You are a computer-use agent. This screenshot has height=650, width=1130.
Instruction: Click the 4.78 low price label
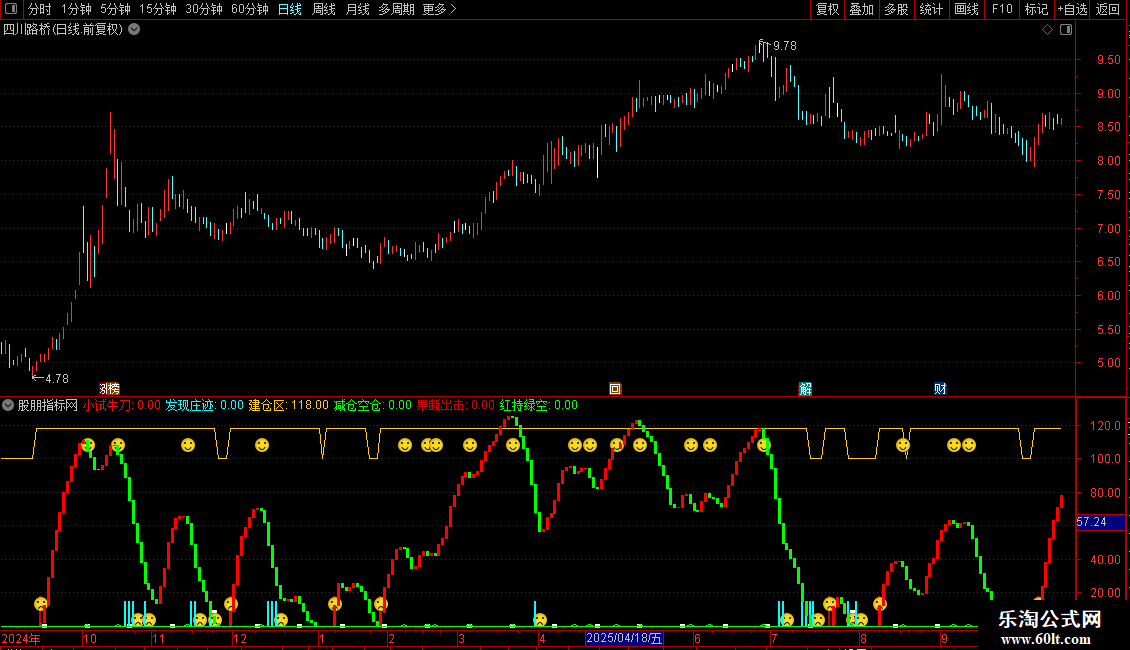57,378
